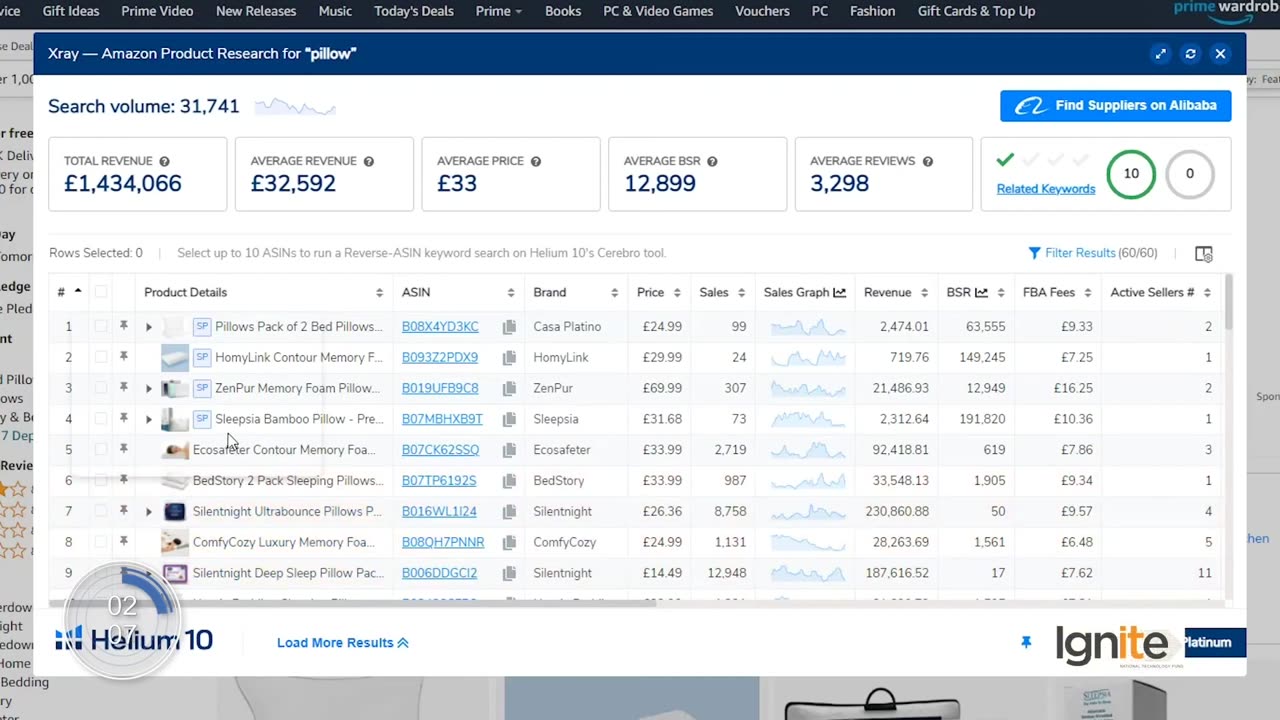
Task: Open PC & Video Games nav item
Action: 658,11
